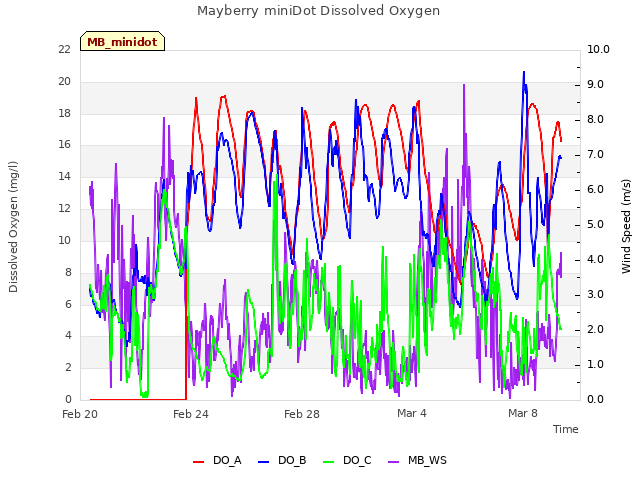The width and height of the screenshot is (640, 480).
Task: Click the Mar 8 date tick label
Action: (523, 413)
